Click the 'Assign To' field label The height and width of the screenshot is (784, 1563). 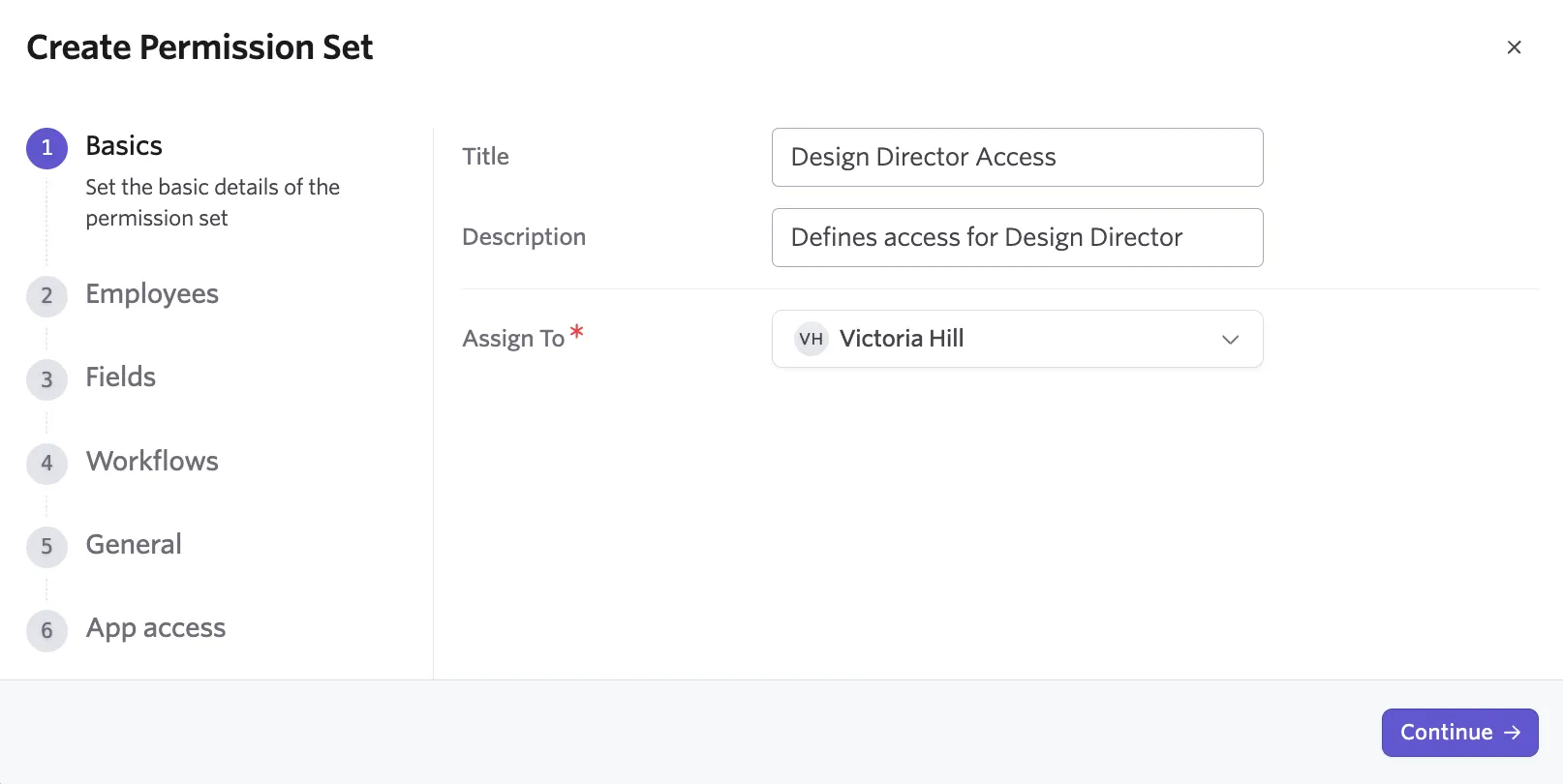point(513,339)
